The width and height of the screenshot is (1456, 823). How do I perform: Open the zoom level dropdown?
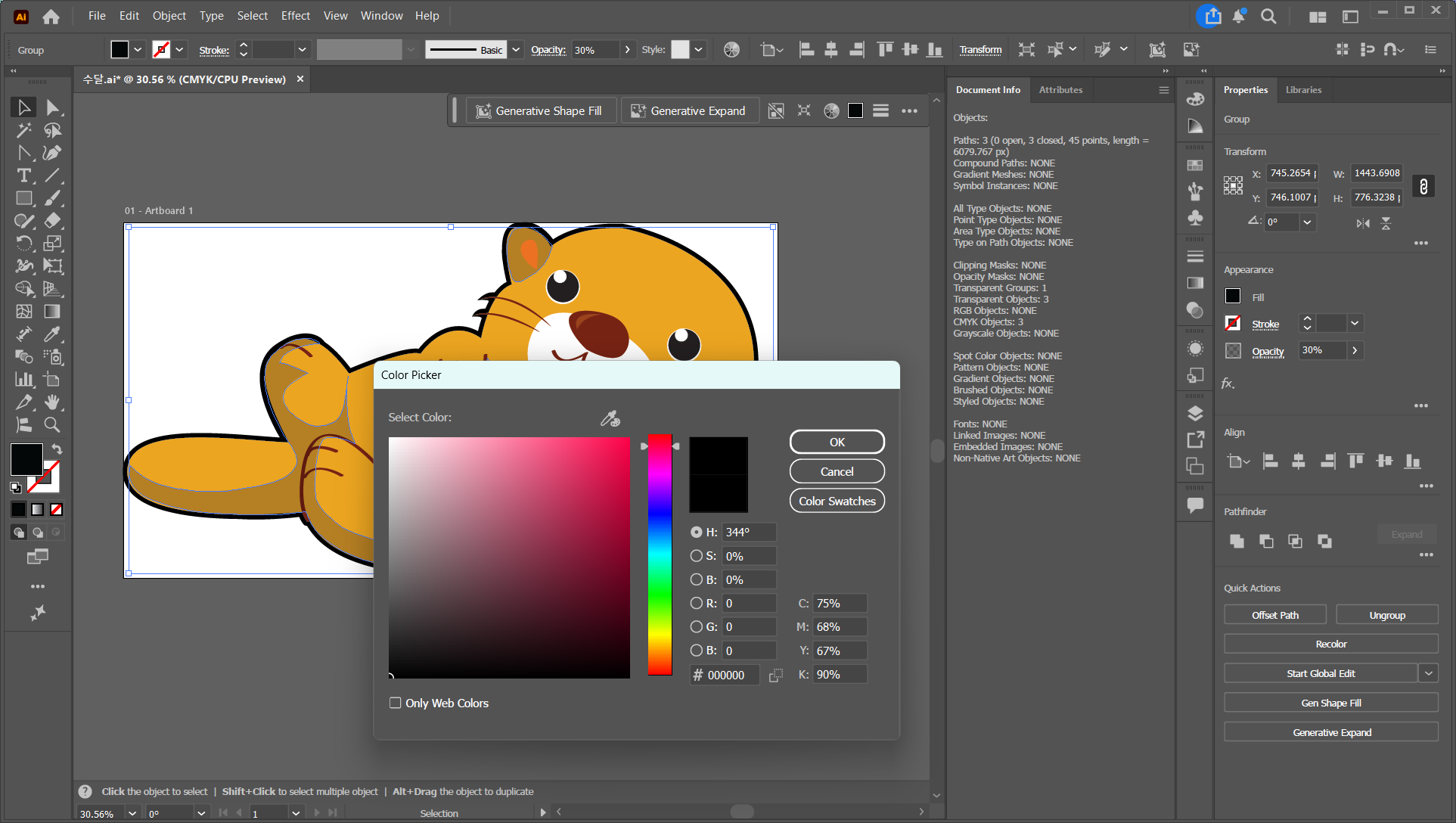point(132,813)
